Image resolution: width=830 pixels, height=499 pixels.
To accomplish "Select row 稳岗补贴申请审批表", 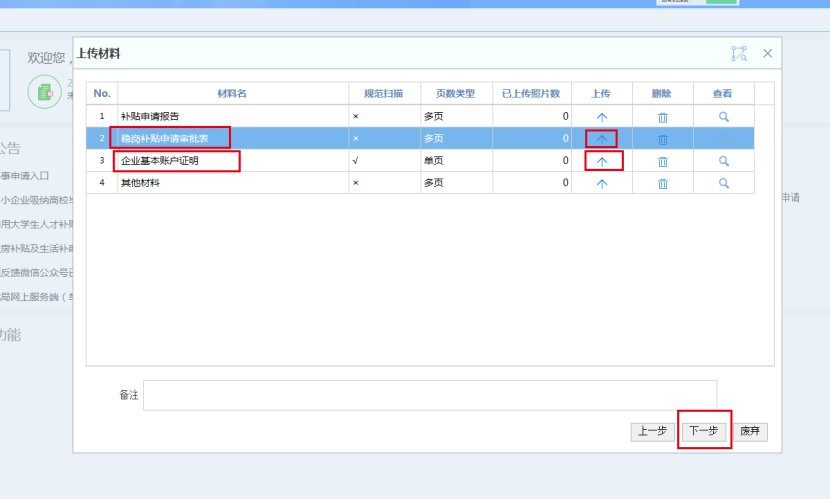I will tap(420, 138).
